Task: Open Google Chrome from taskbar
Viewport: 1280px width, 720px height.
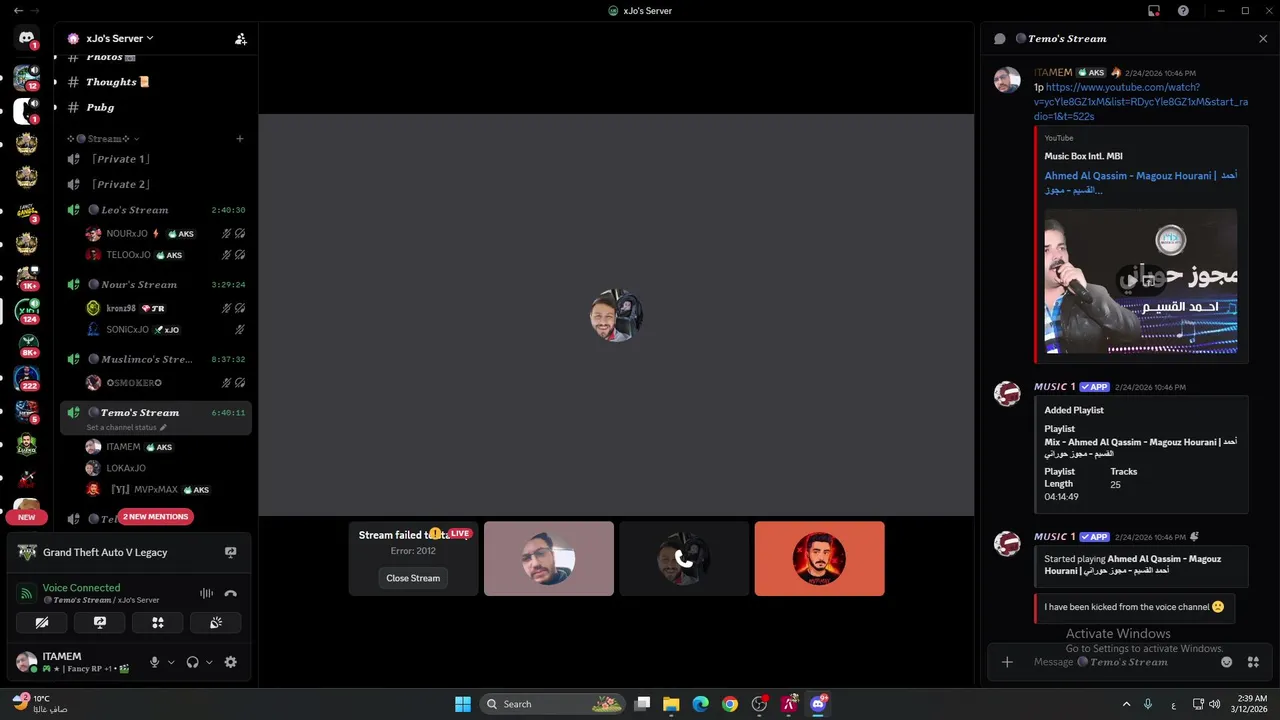Action: coord(730,704)
